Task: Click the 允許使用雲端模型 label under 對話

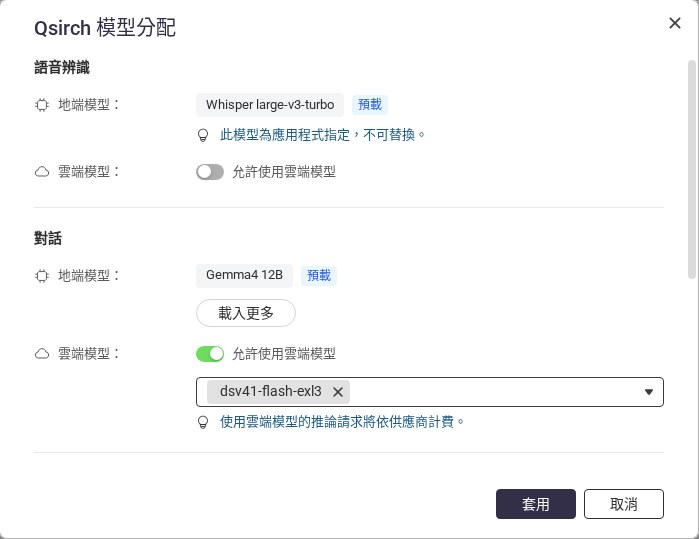Action: pyautogui.click(x=284, y=354)
